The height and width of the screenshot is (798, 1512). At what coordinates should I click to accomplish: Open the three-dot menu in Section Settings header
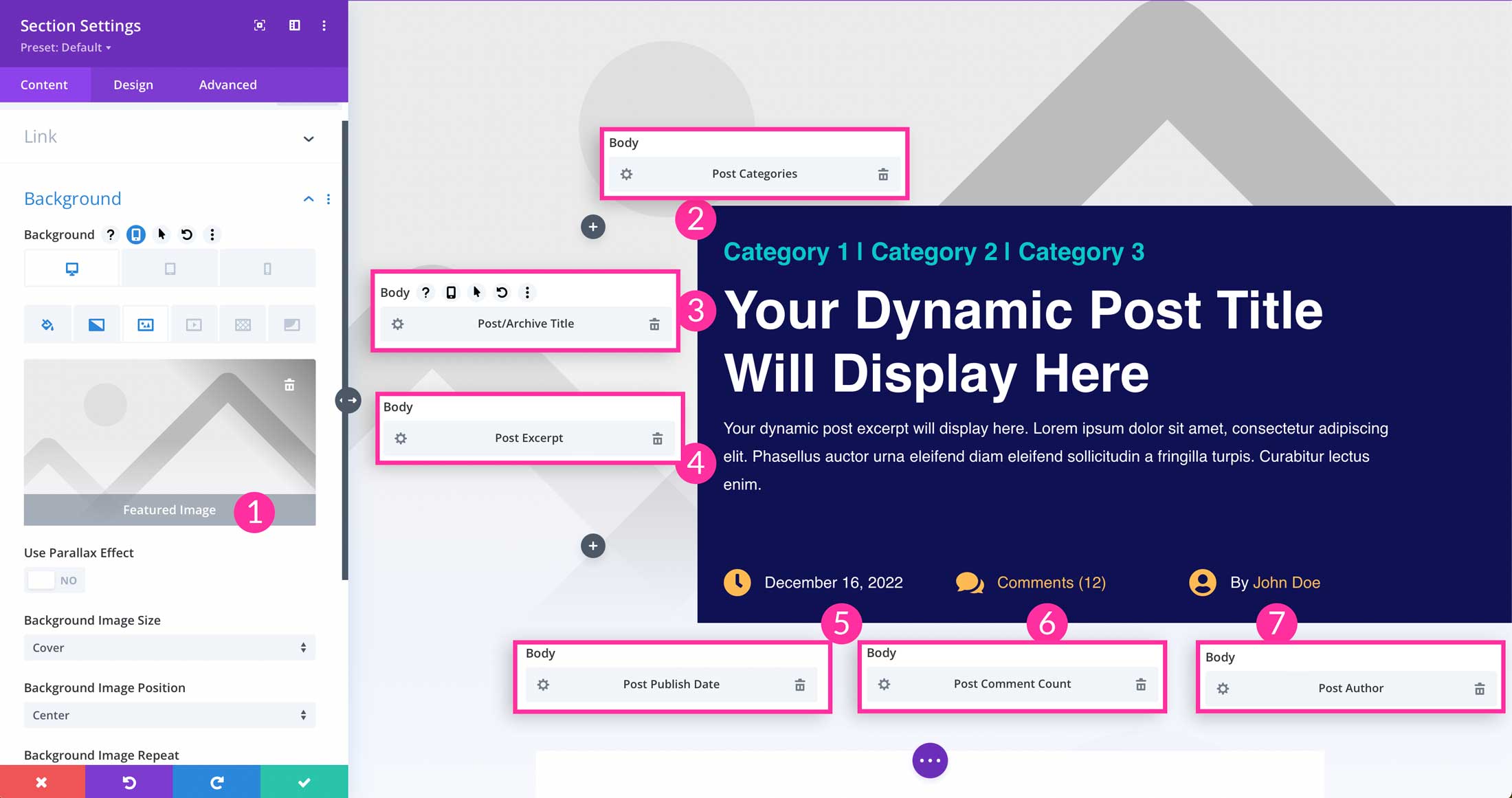pos(324,25)
